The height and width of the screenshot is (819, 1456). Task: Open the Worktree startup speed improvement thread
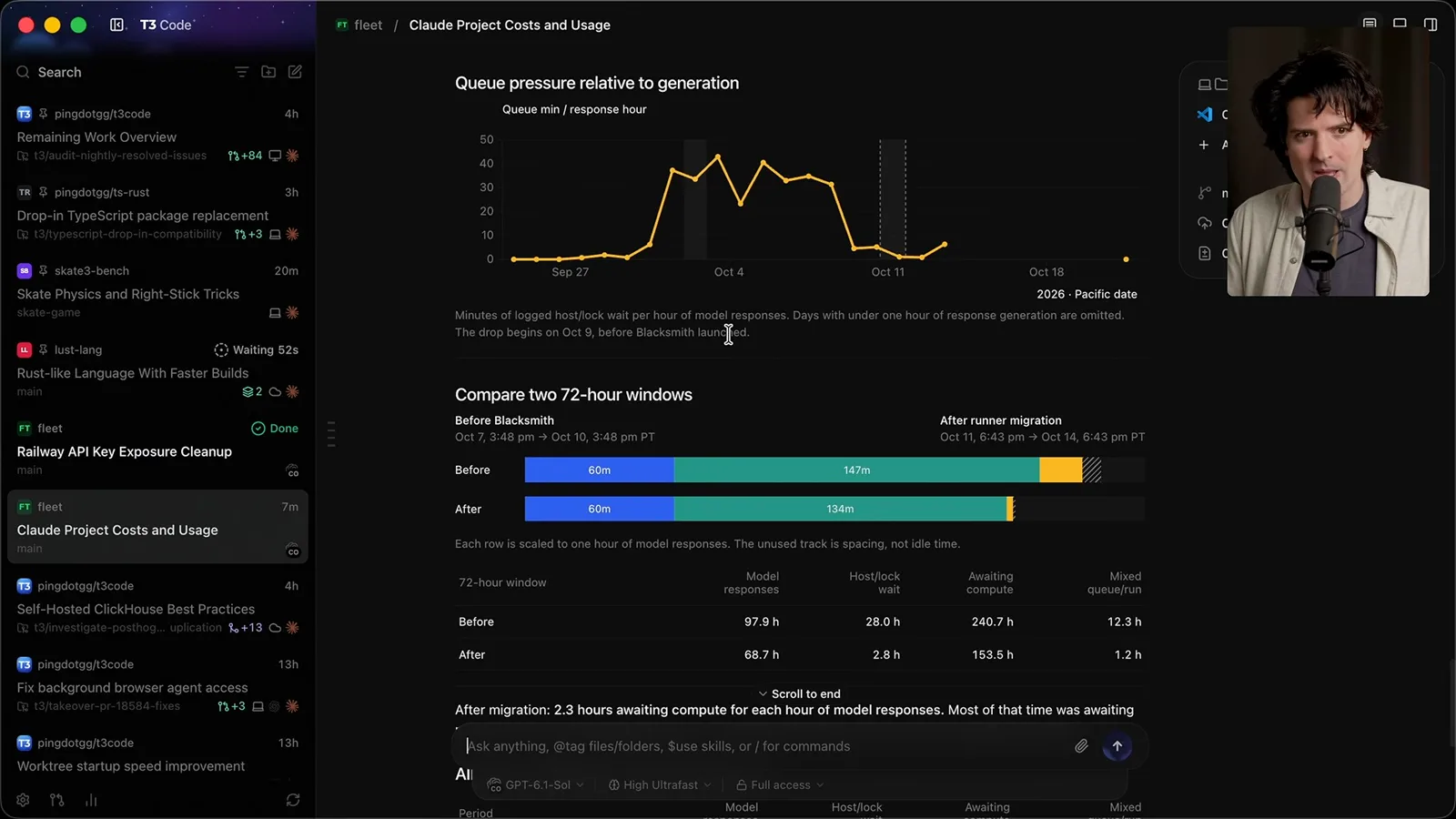pos(157,755)
